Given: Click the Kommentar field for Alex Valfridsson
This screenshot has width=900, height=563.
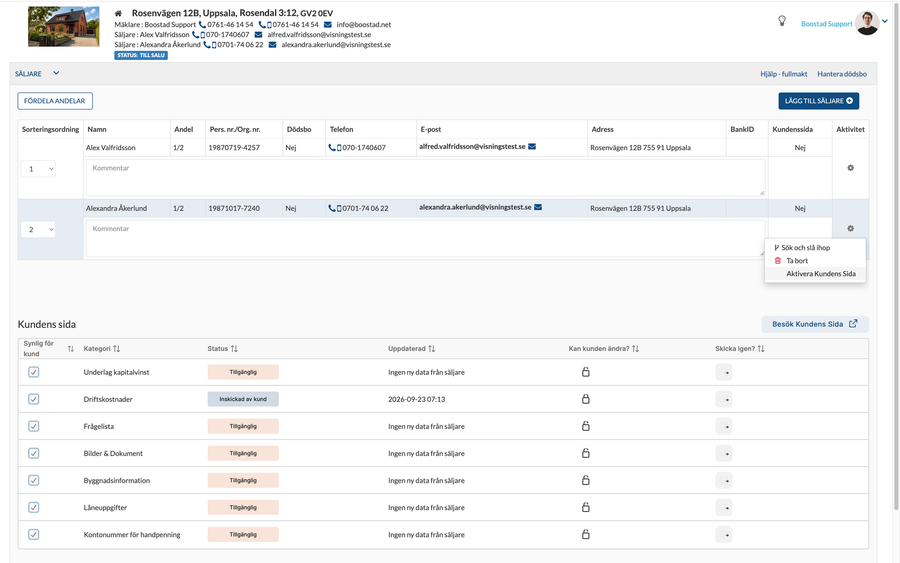Looking at the screenshot, I should (425, 178).
